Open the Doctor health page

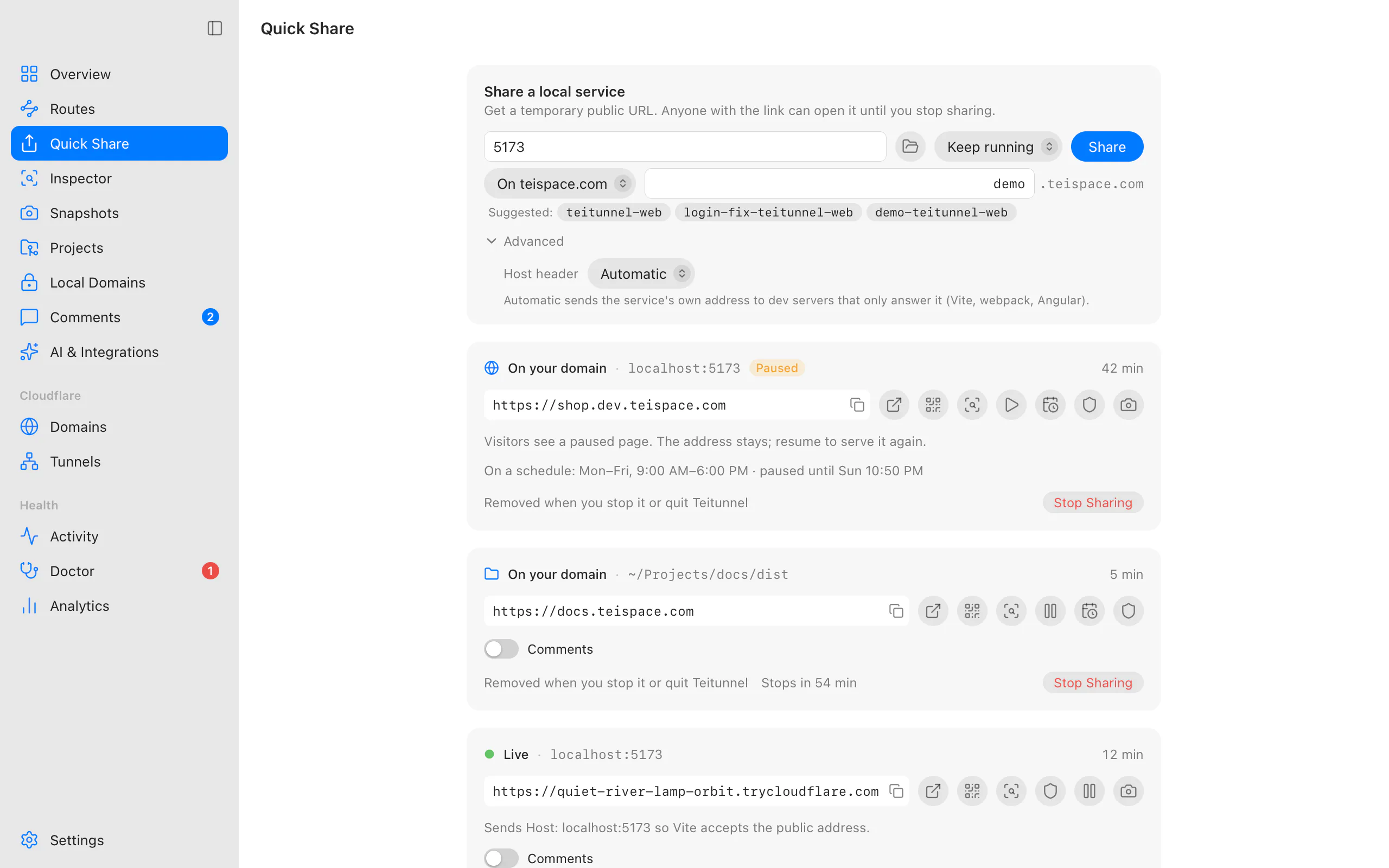(x=119, y=571)
